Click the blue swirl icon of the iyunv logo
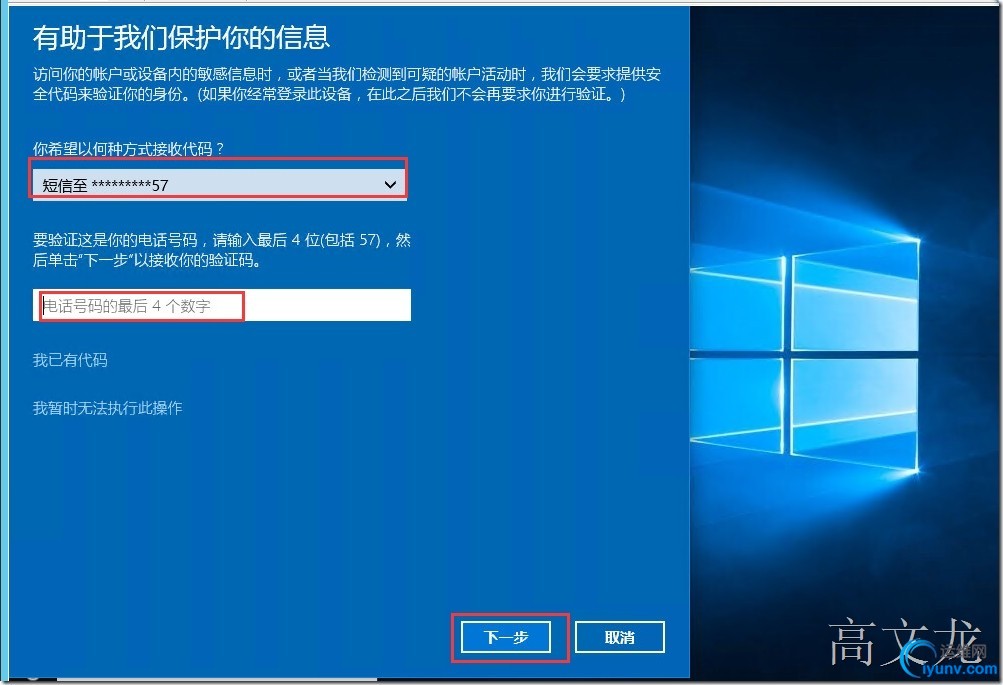This screenshot has height=685, width=1003. click(x=919, y=657)
